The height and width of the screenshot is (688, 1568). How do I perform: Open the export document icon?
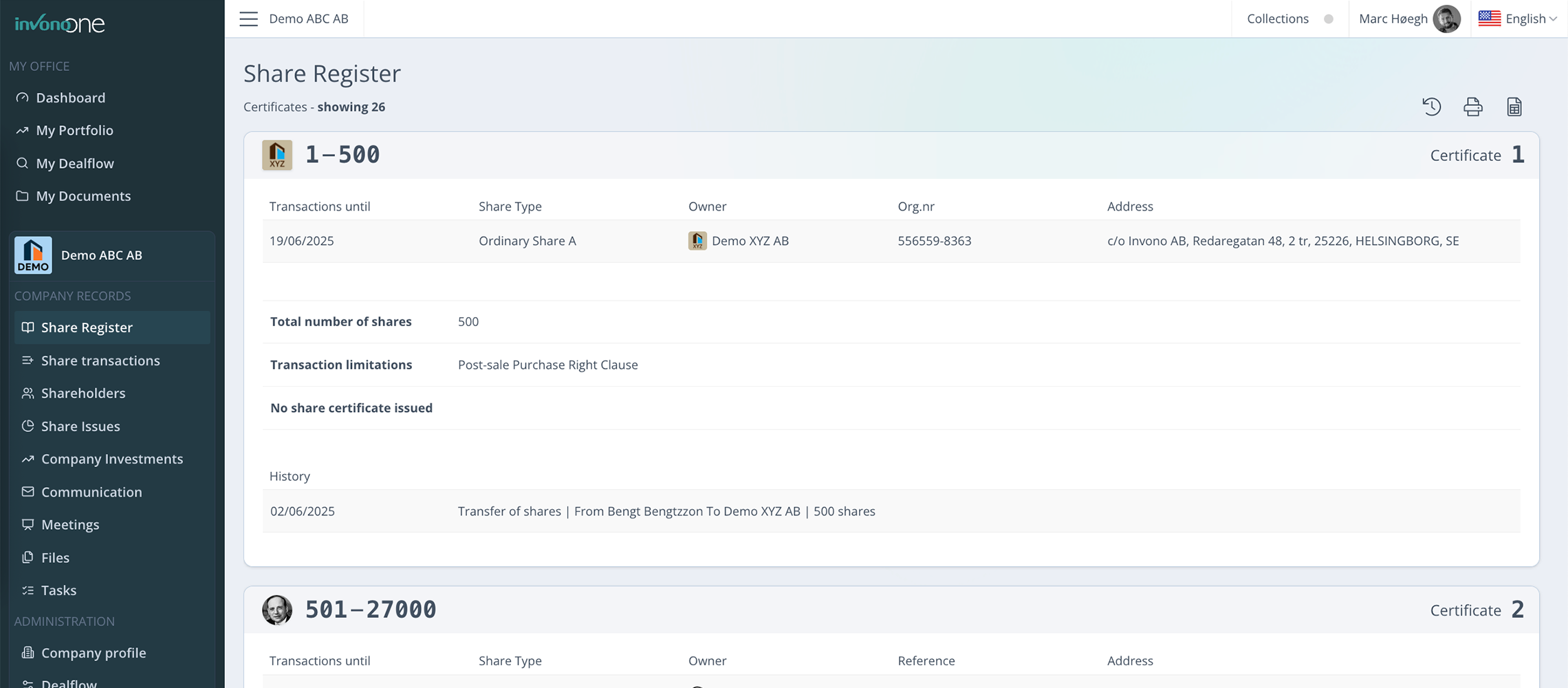pos(1514,107)
